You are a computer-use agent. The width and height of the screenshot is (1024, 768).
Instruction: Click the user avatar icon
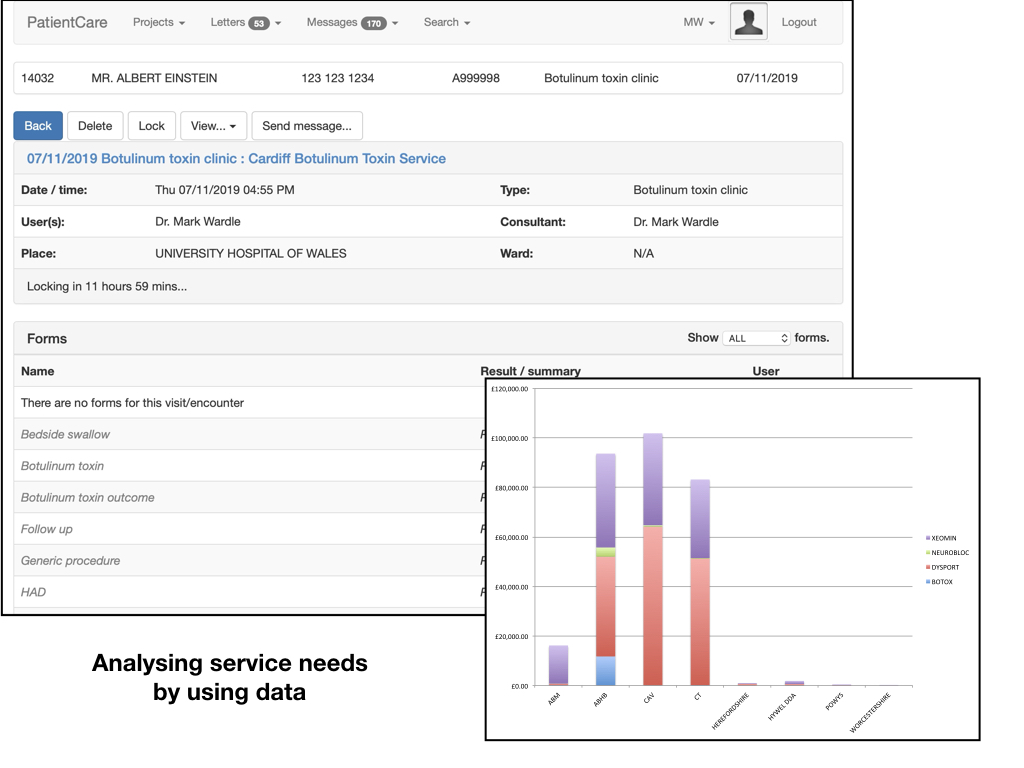tap(748, 22)
